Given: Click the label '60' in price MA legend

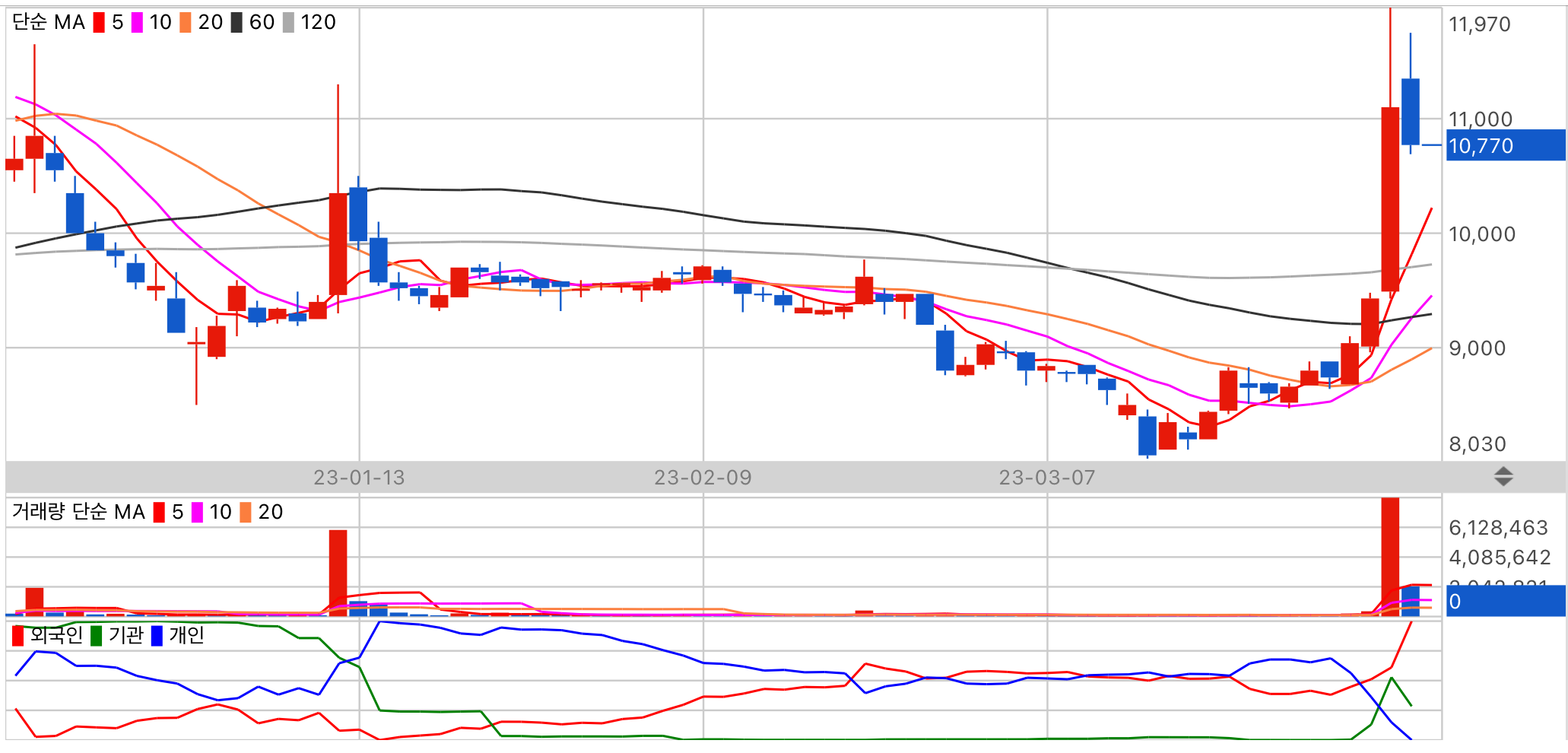Looking at the screenshot, I should [x=262, y=23].
